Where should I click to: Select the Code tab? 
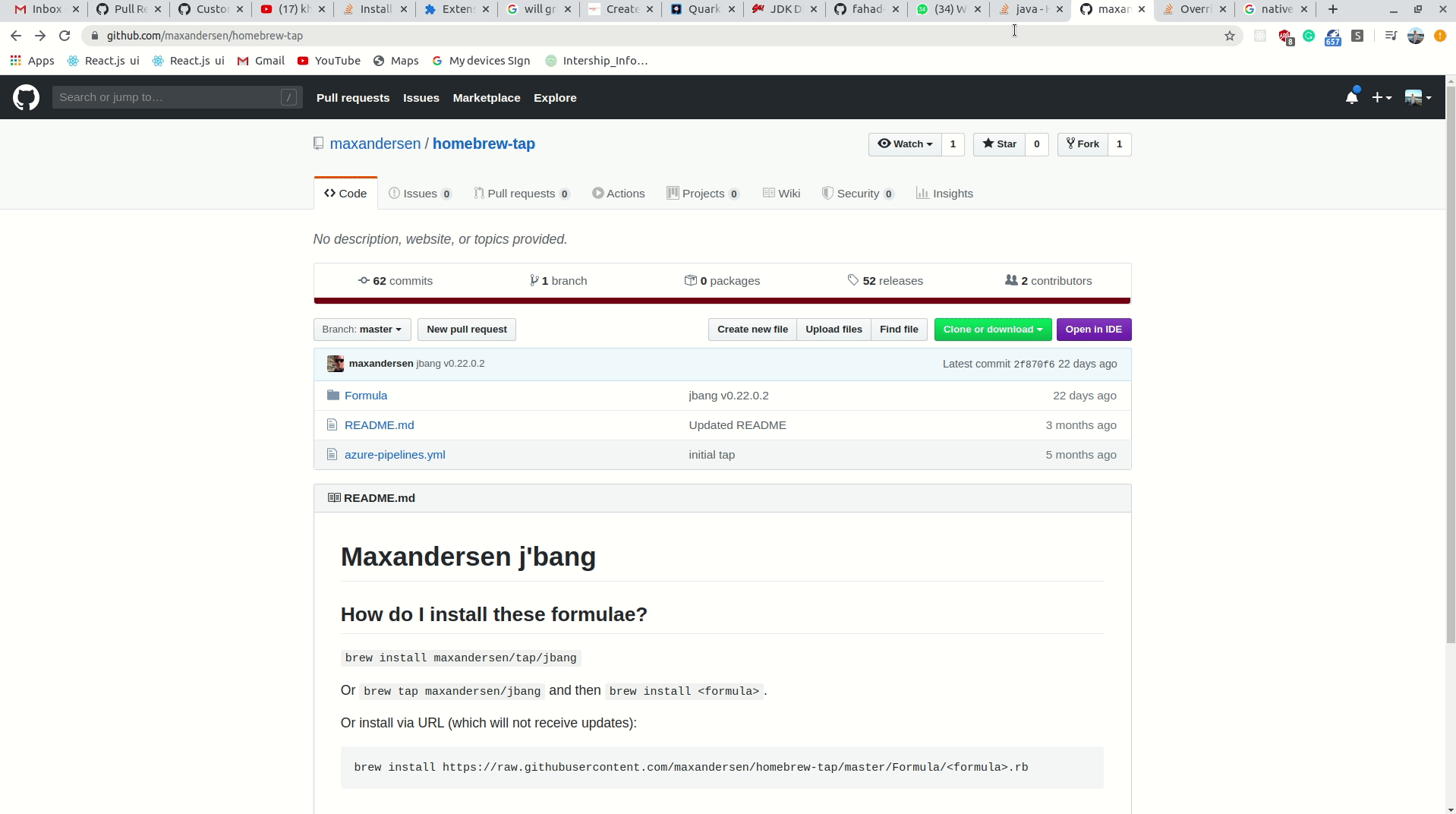(x=345, y=194)
